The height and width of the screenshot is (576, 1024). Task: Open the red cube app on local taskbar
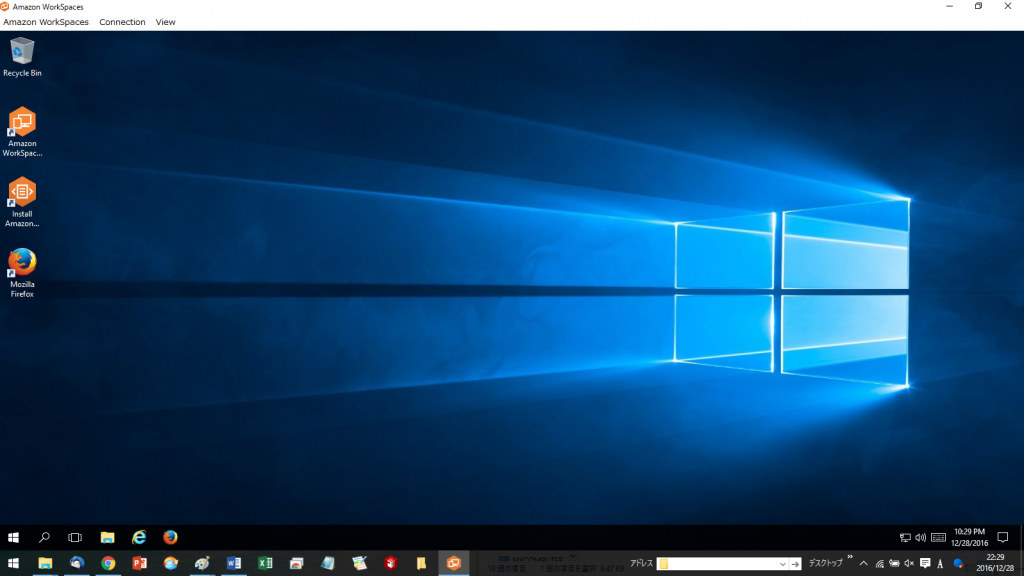(391, 563)
